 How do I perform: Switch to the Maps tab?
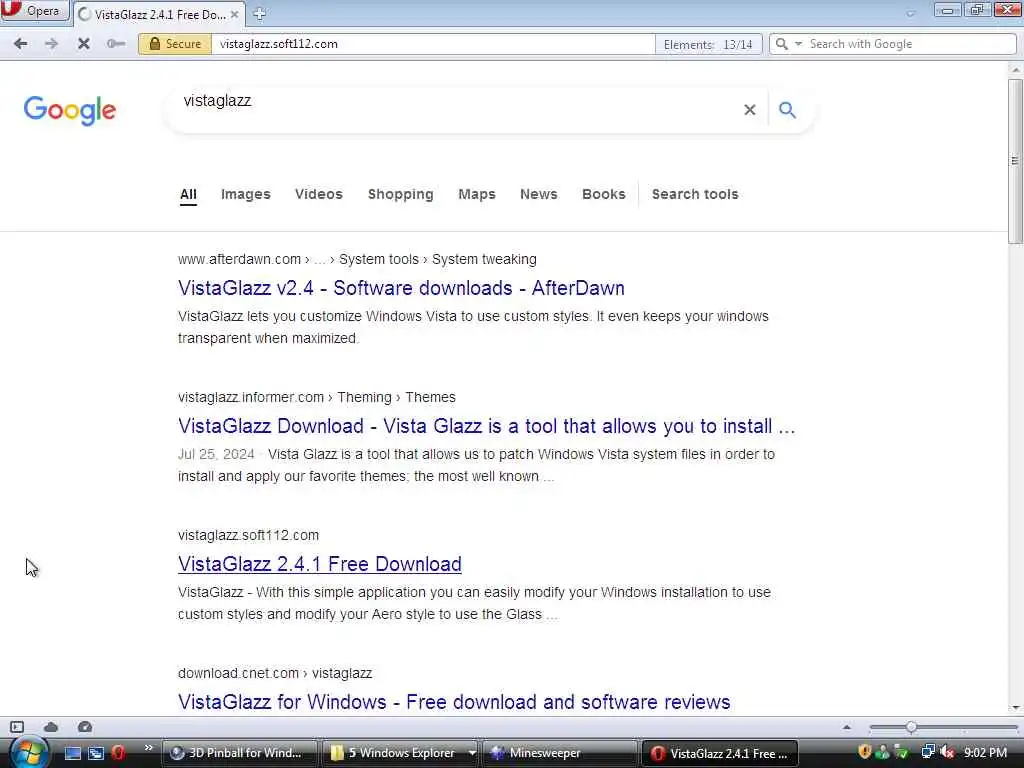click(477, 195)
